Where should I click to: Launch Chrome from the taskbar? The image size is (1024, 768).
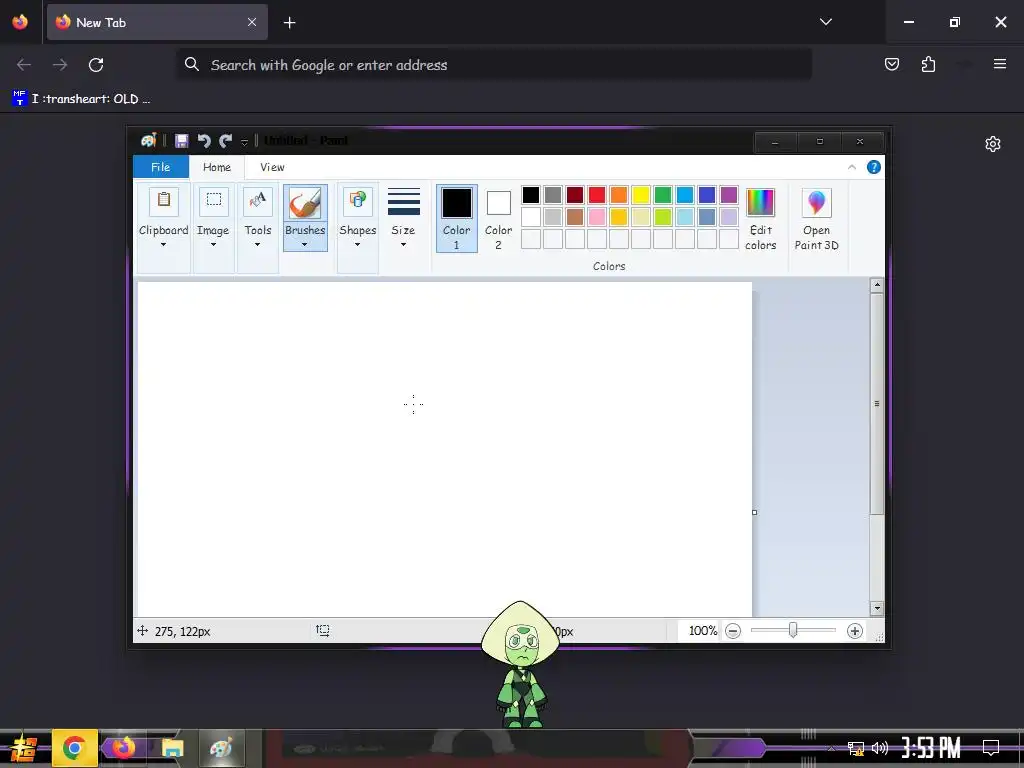(x=74, y=748)
